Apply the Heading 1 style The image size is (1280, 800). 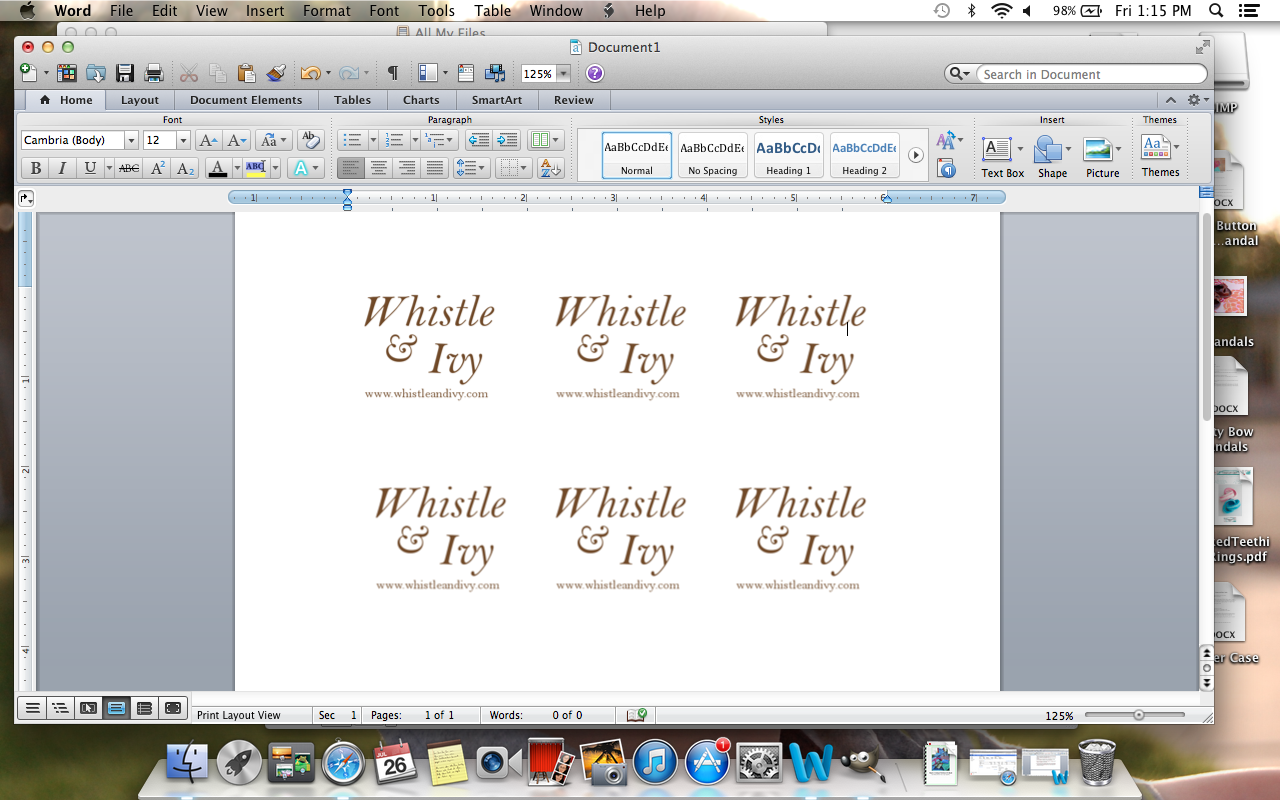[x=789, y=155]
